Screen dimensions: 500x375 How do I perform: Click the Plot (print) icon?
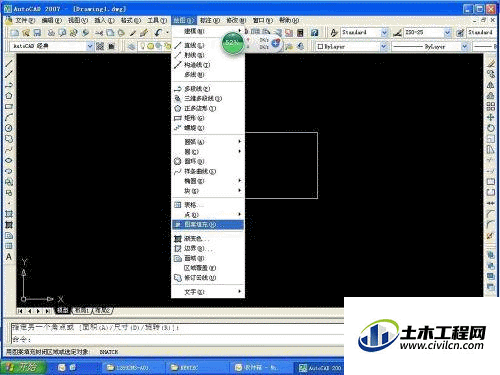point(51,33)
